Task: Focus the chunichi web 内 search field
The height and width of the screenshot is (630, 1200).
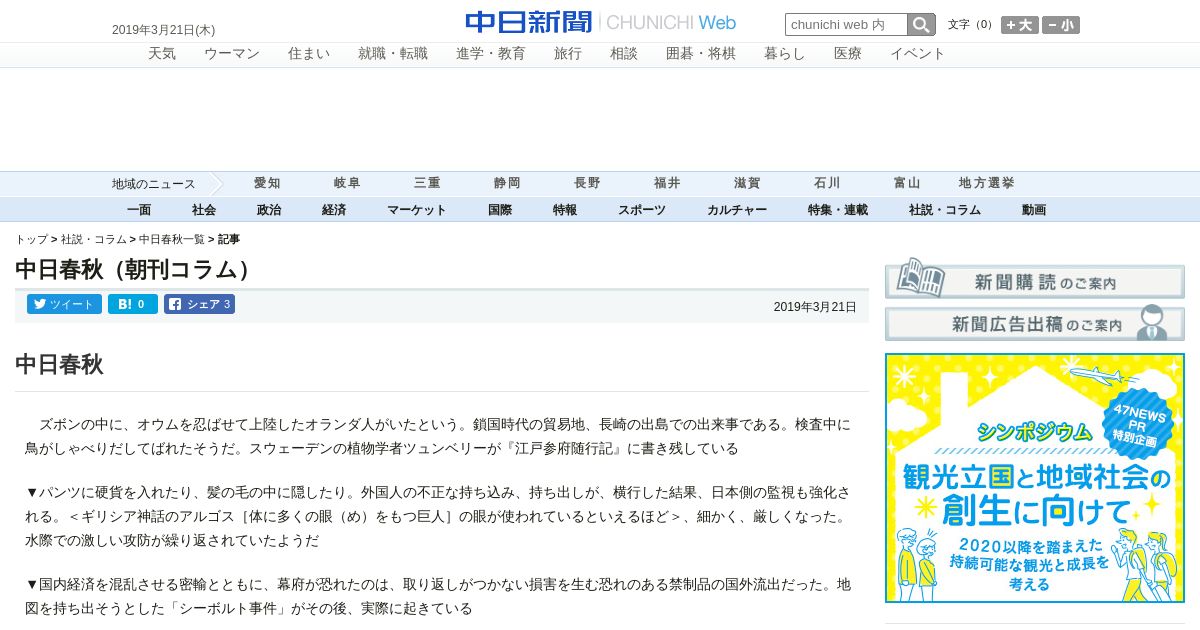Action: click(x=846, y=24)
